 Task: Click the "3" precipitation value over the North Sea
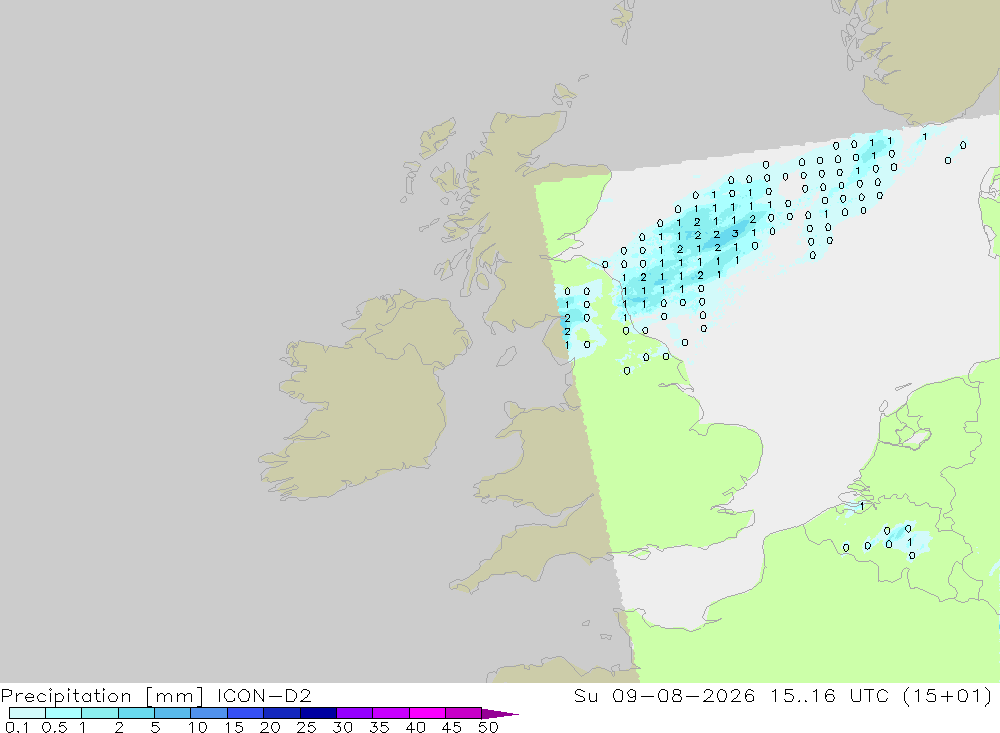click(735, 233)
